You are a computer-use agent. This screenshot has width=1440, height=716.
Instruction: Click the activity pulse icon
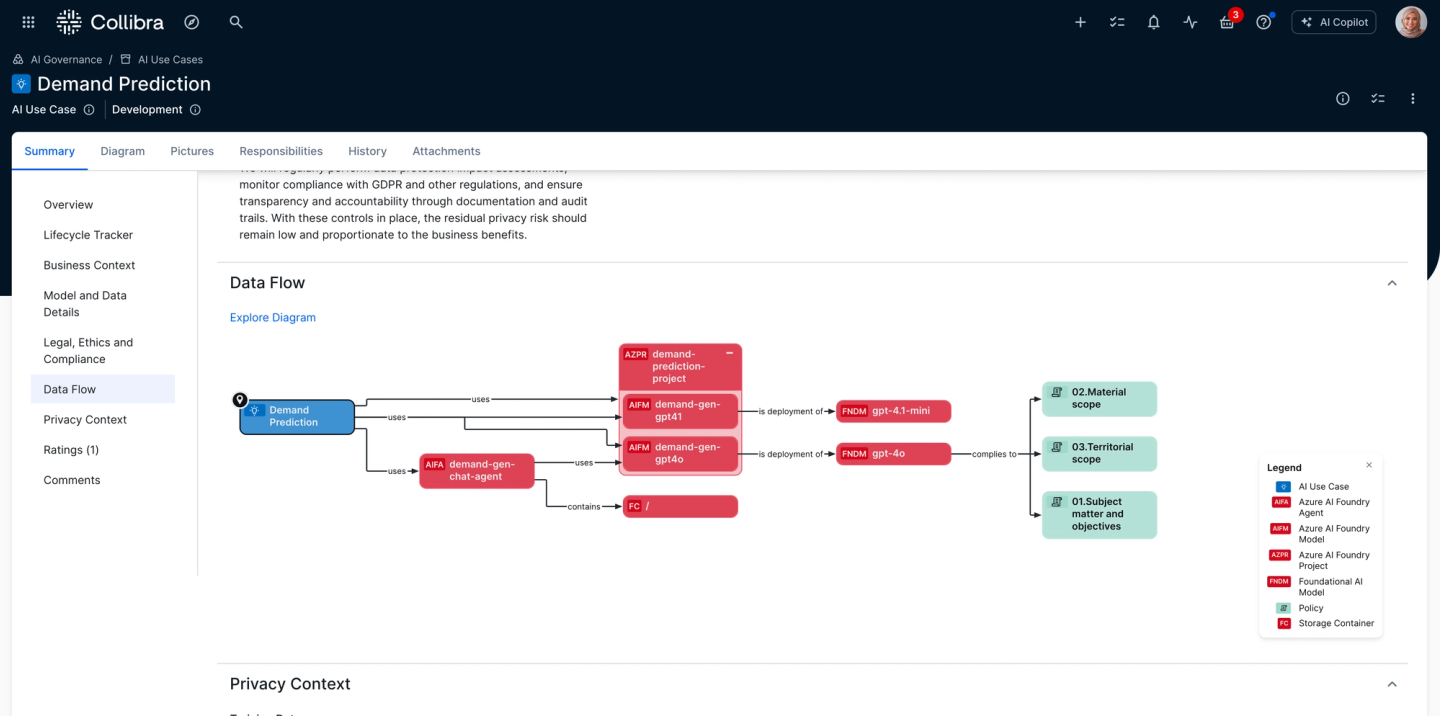[1190, 22]
